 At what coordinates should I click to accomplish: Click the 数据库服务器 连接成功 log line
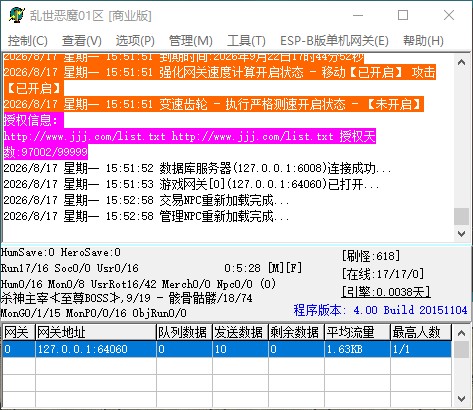[197, 168]
